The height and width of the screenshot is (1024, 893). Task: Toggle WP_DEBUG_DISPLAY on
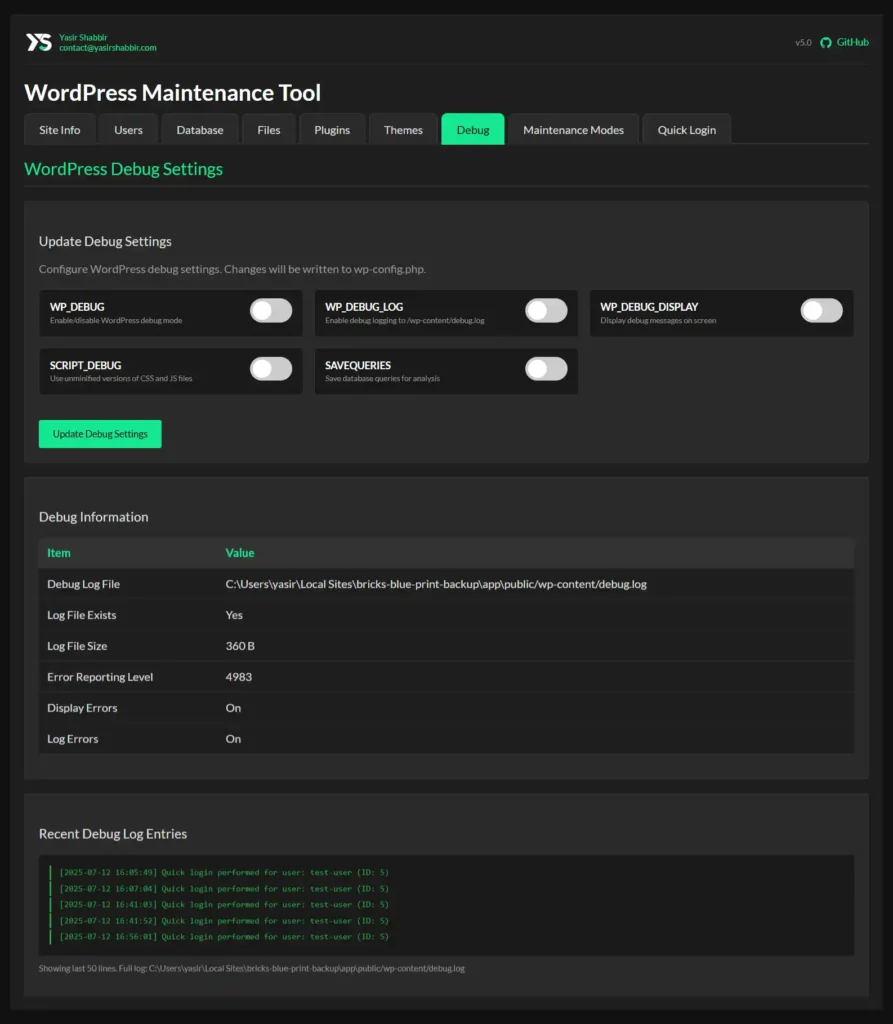point(822,311)
